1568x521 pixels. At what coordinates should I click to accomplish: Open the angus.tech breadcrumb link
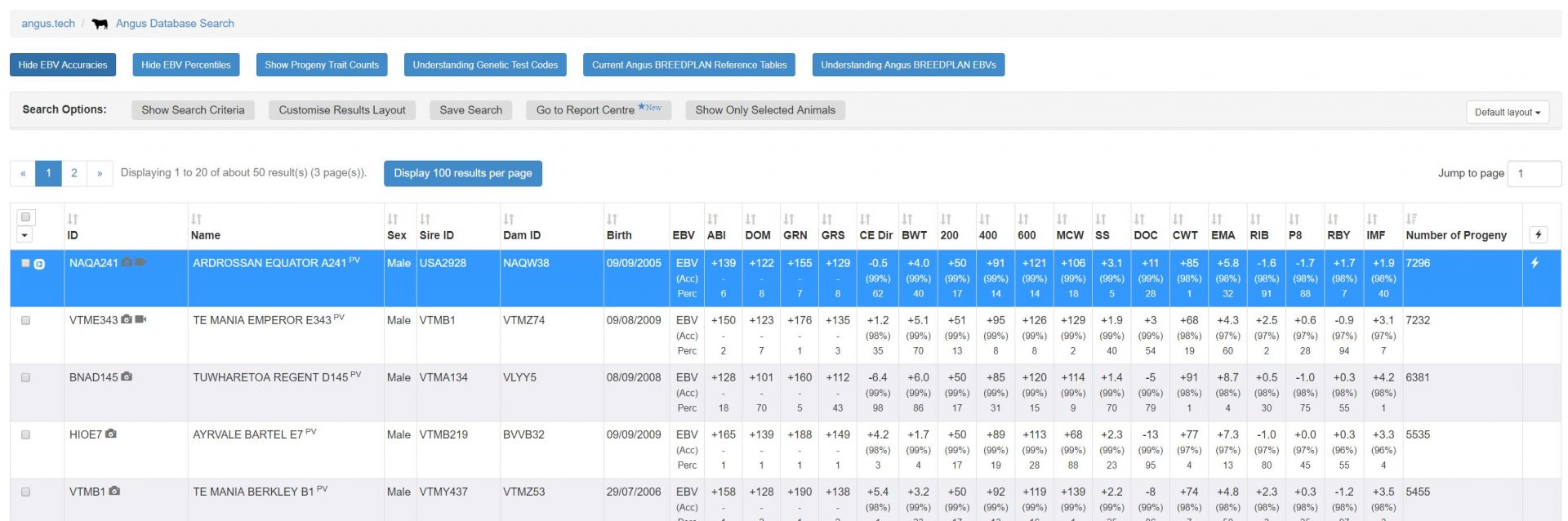click(48, 24)
